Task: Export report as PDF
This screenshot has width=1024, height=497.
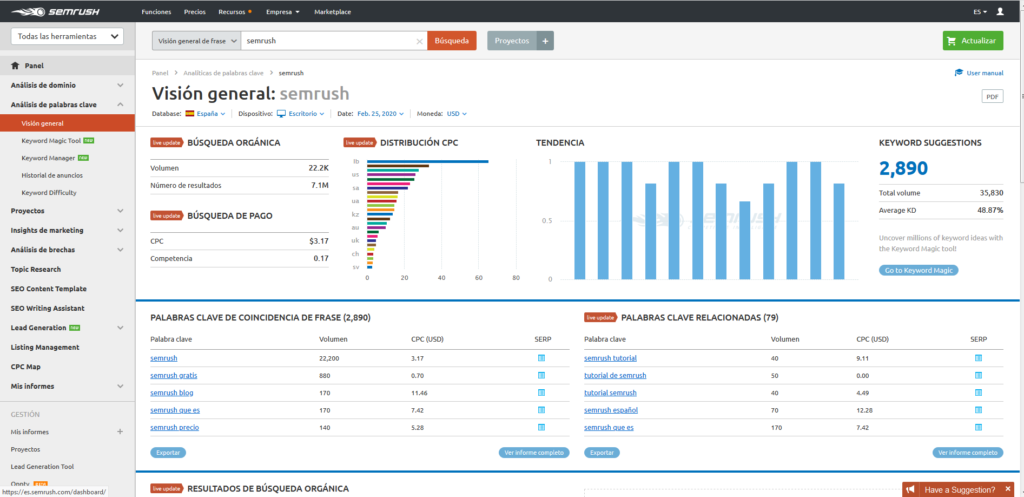Action: pyautogui.click(x=992, y=97)
